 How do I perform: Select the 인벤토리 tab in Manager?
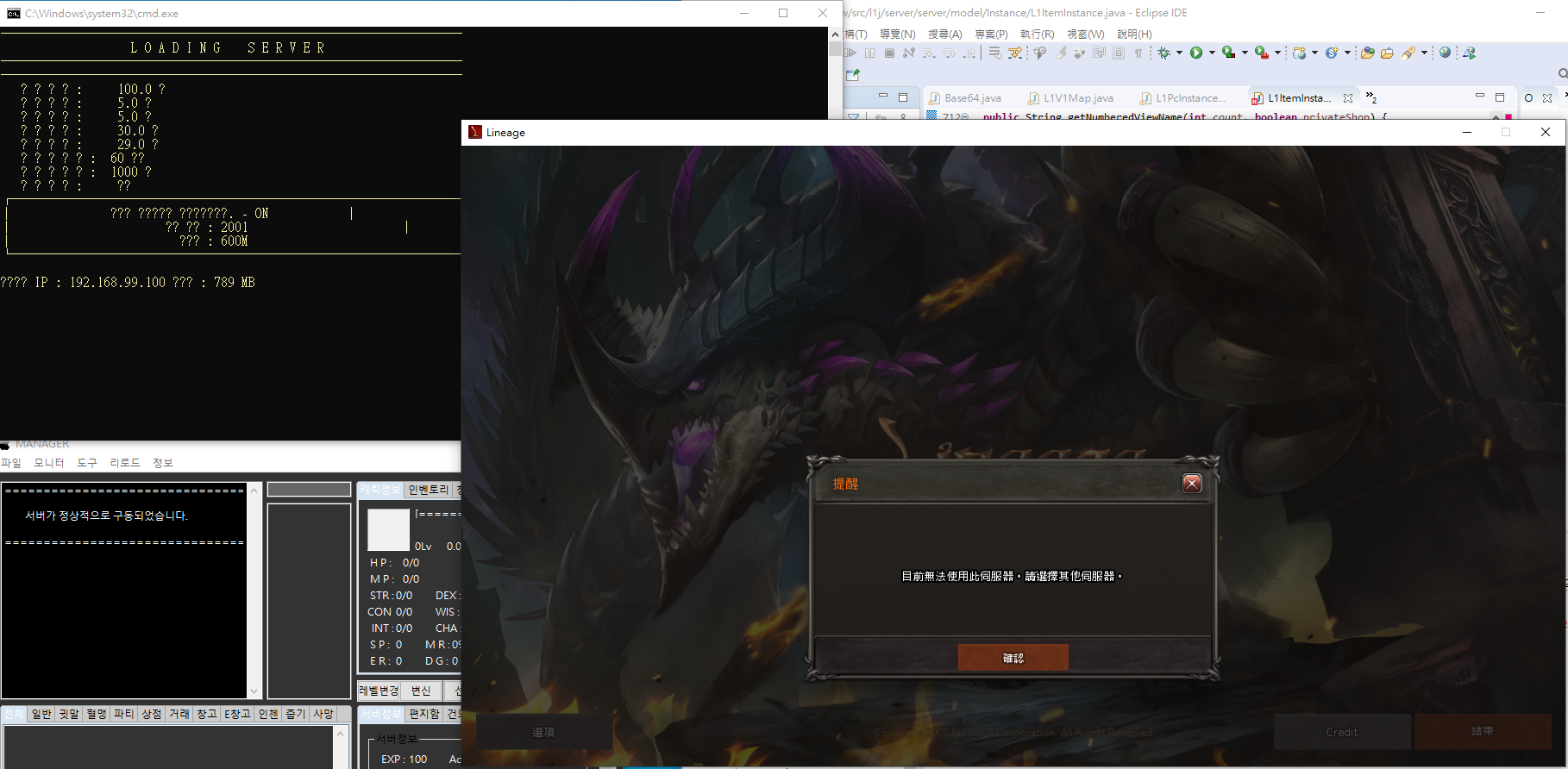pos(429,490)
